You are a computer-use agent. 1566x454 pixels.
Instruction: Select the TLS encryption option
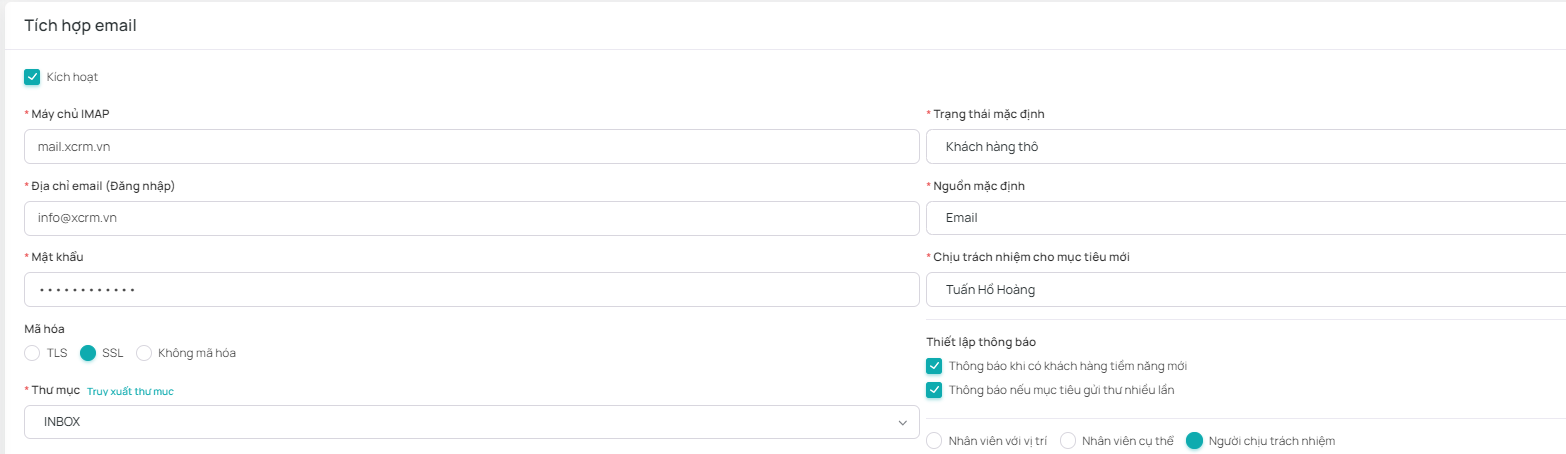pos(32,353)
